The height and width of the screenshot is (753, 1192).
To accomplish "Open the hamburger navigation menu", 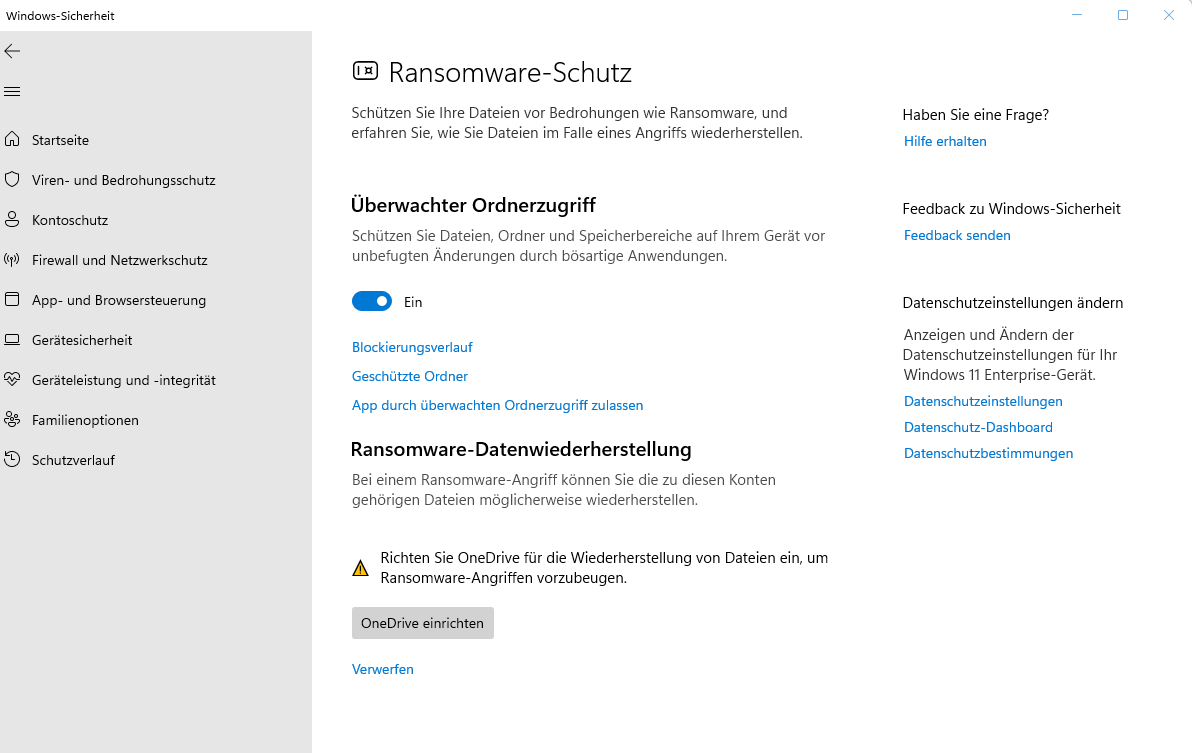I will (x=12, y=92).
